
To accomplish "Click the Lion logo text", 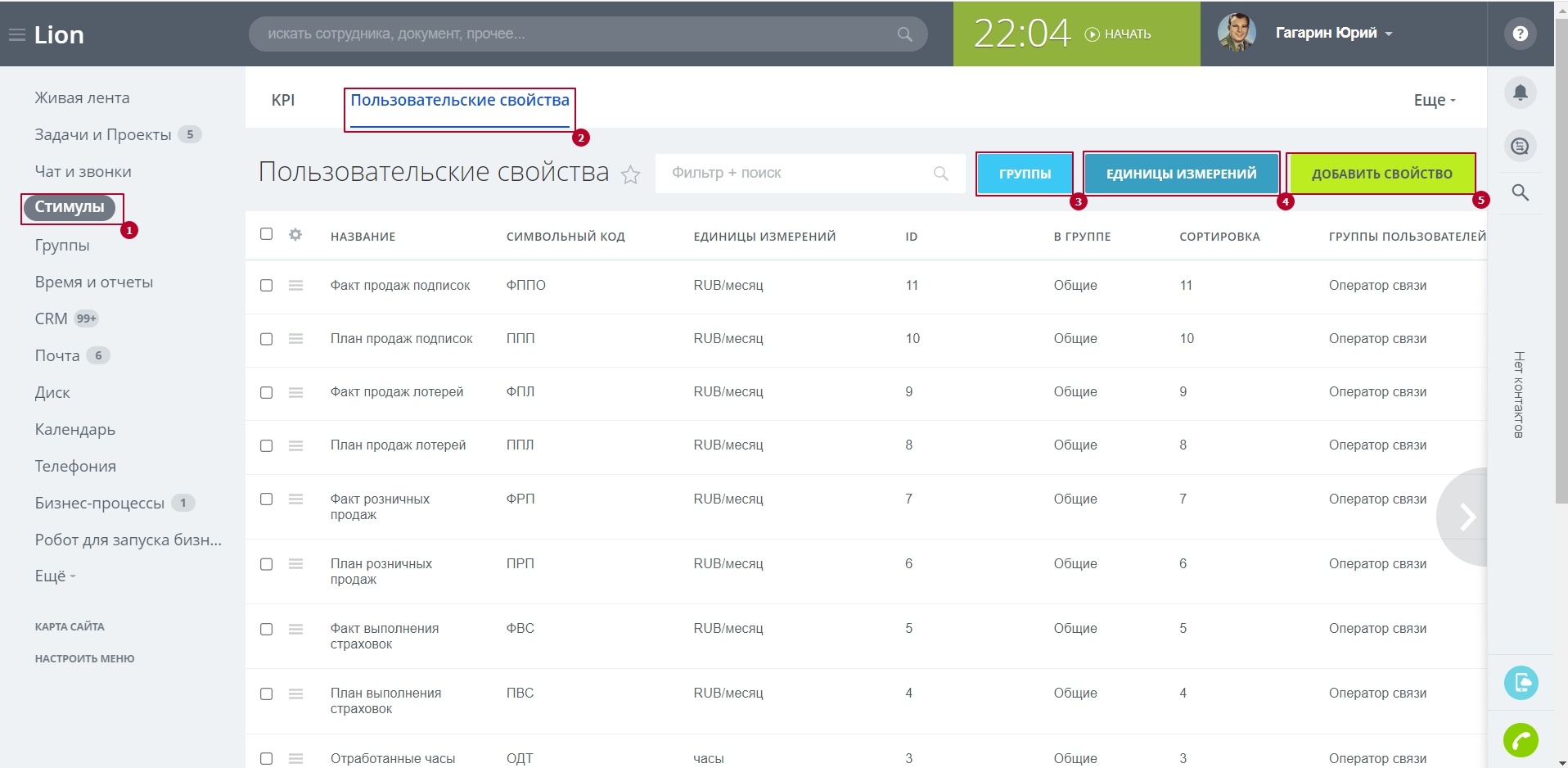I will pyautogui.click(x=59, y=35).
